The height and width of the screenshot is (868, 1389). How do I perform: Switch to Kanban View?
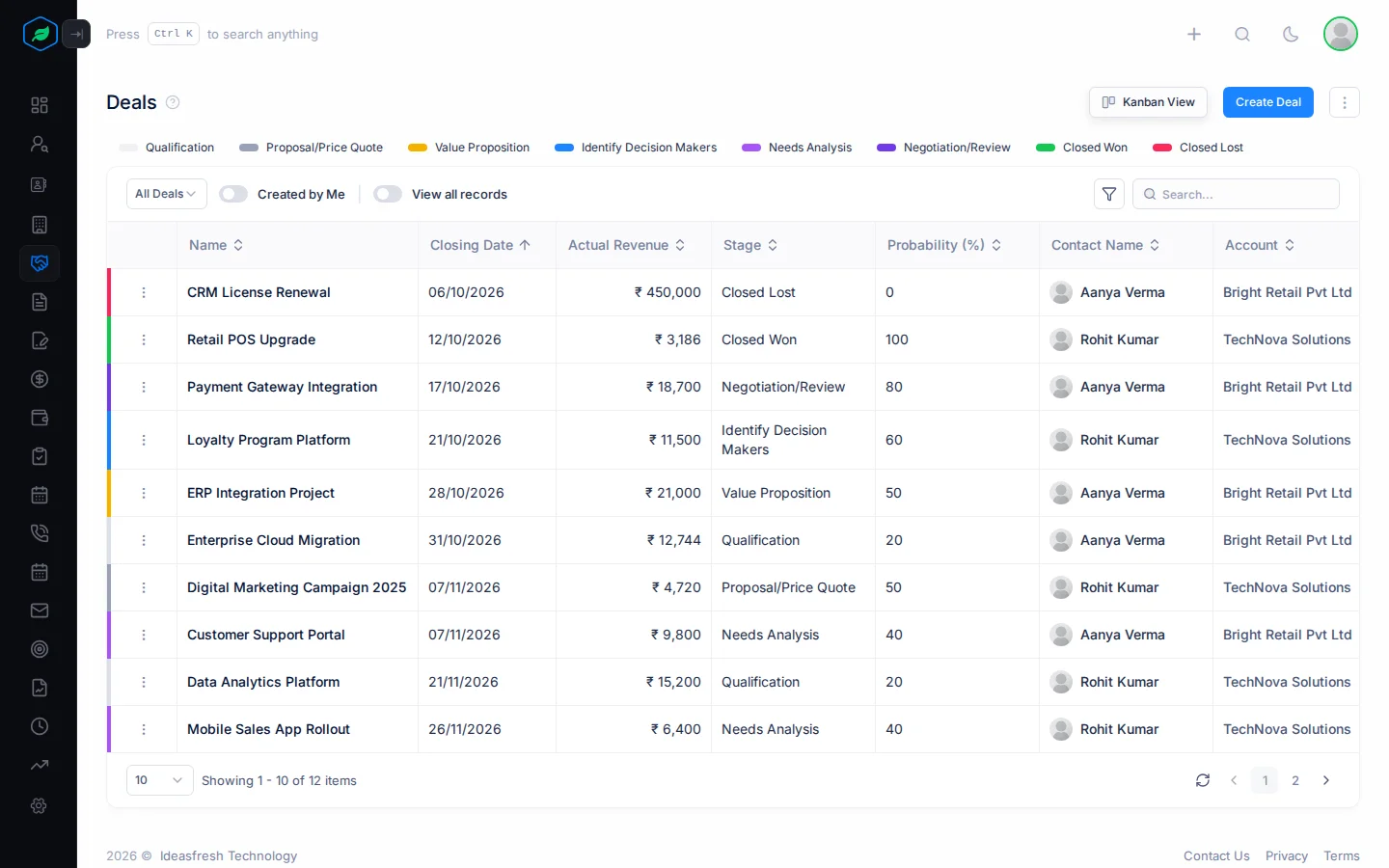1148,102
